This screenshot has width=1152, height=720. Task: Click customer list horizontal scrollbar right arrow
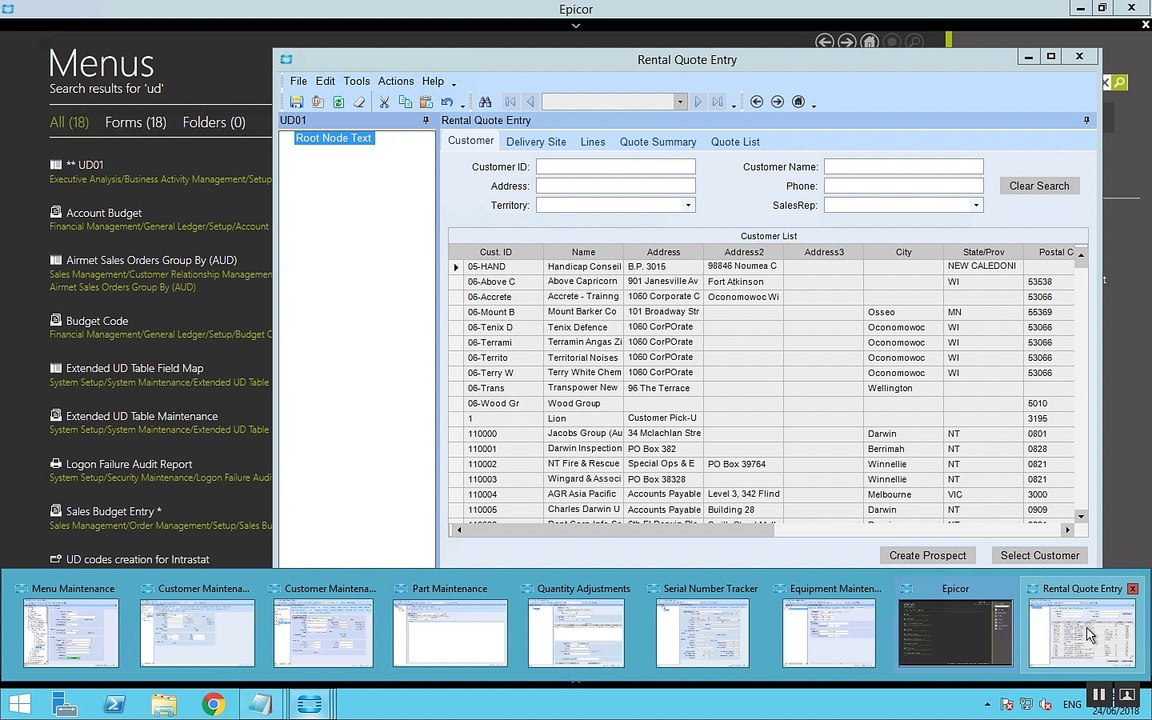(1068, 530)
